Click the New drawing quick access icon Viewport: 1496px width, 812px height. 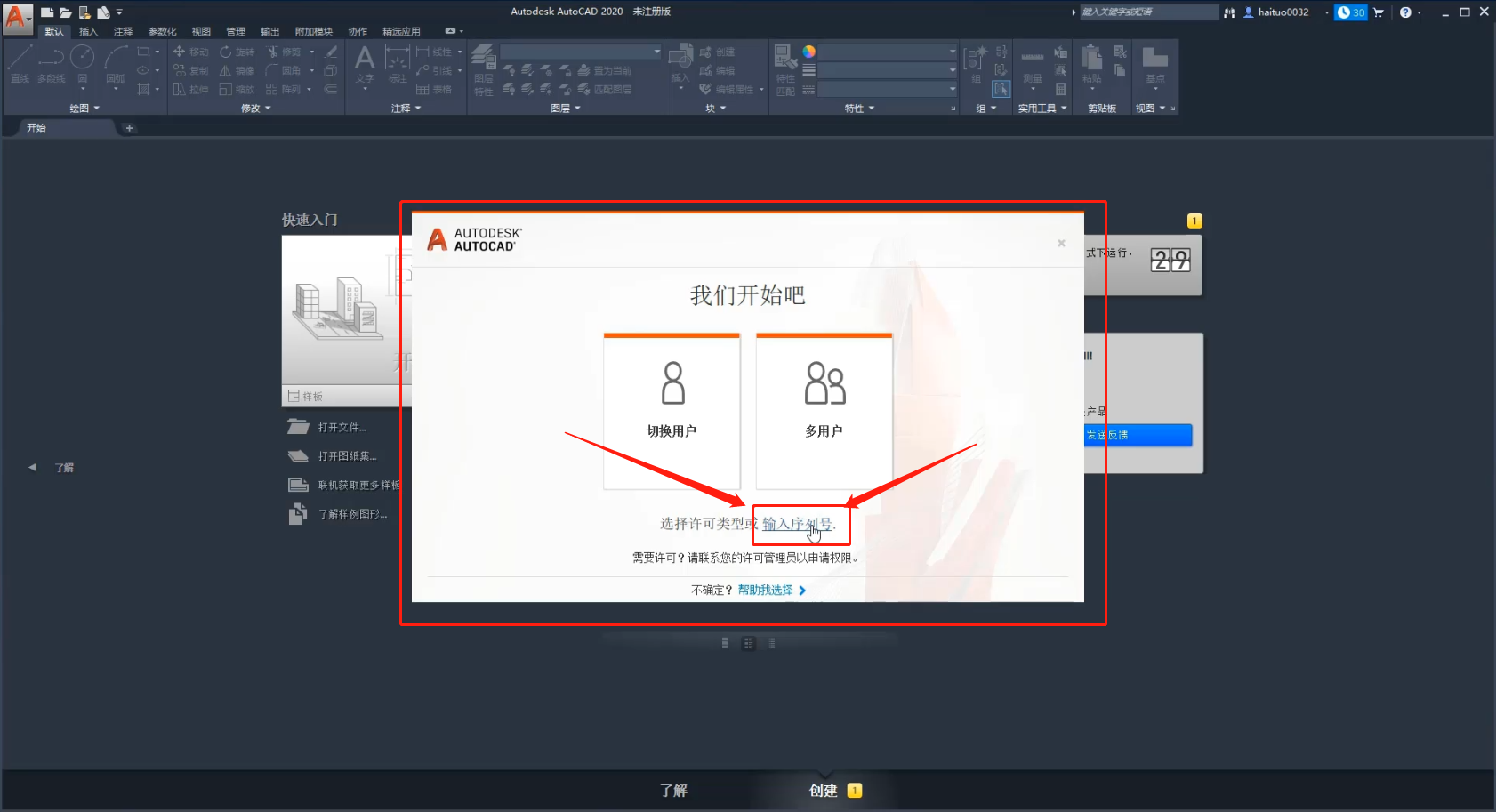(x=47, y=12)
